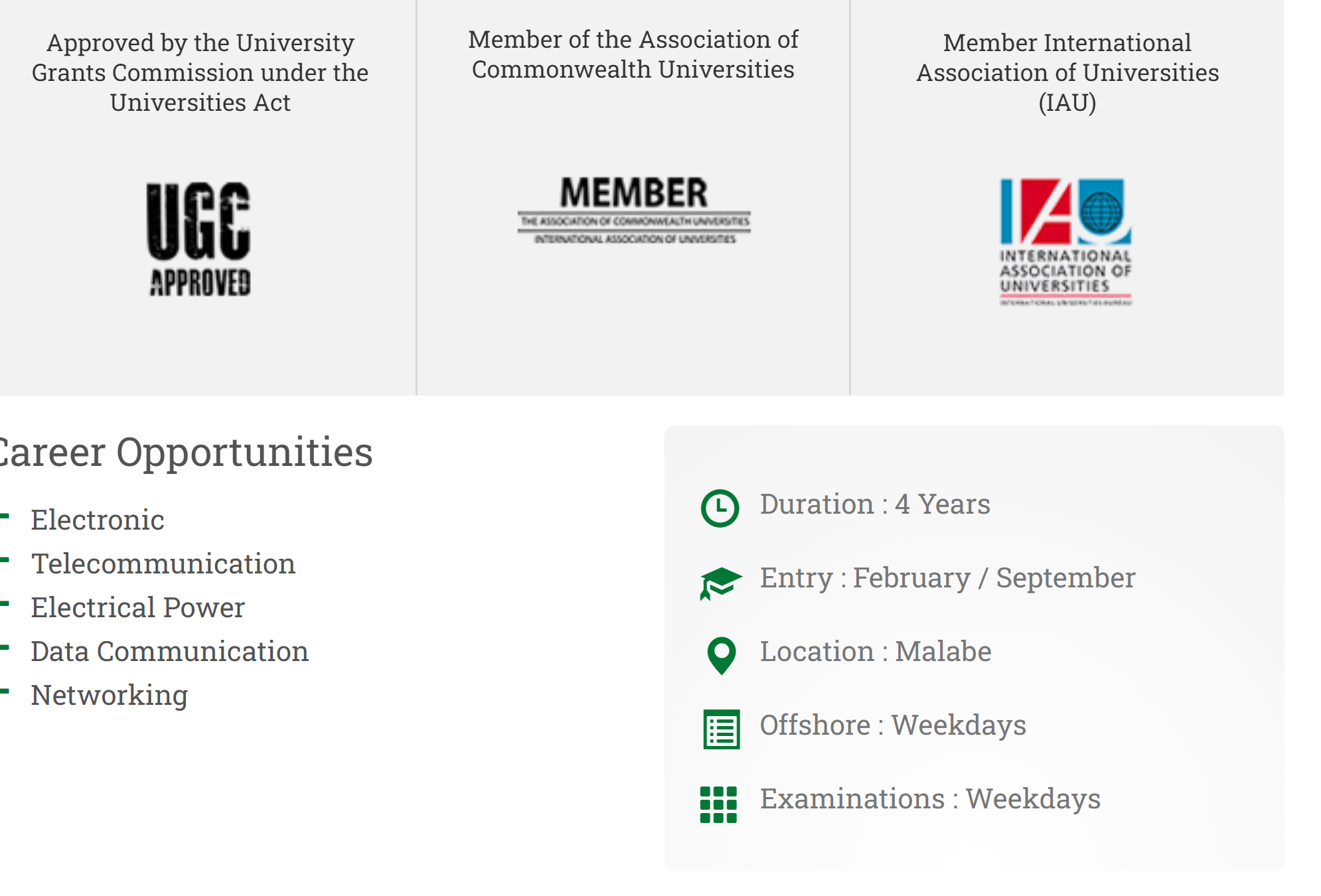
Task: Select the Electronic career item
Action: 98,520
